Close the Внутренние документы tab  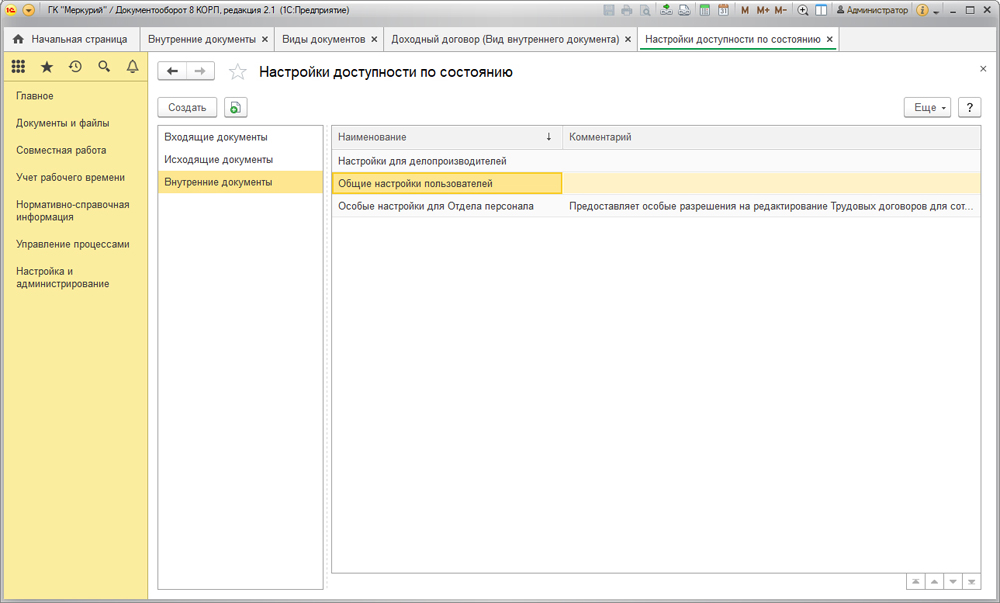[265, 39]
